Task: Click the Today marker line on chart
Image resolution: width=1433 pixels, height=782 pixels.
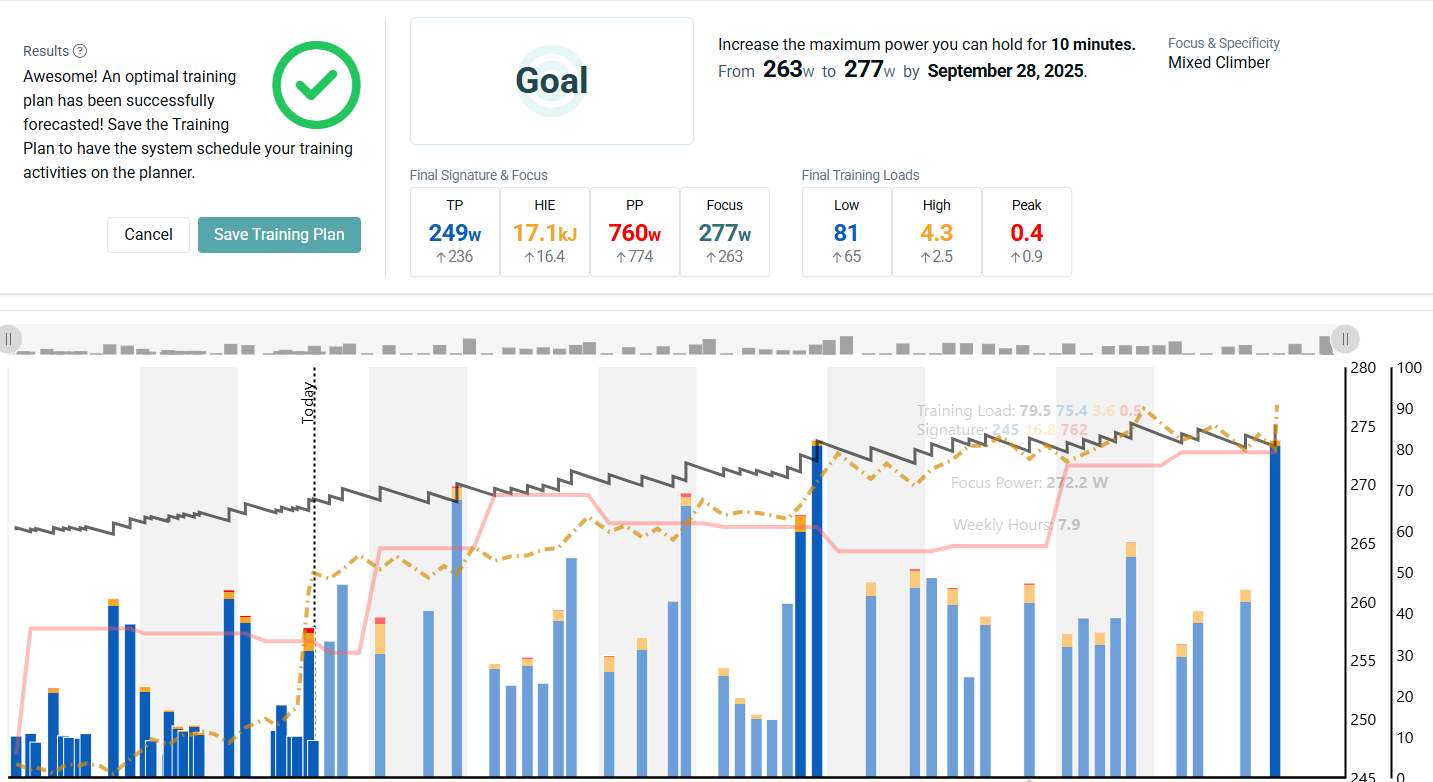Action: 314,570
